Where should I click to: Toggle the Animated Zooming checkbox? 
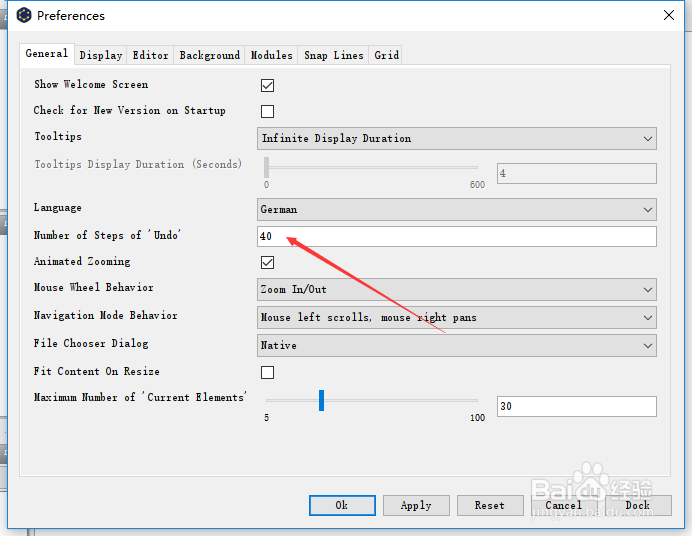pos(267,262)
